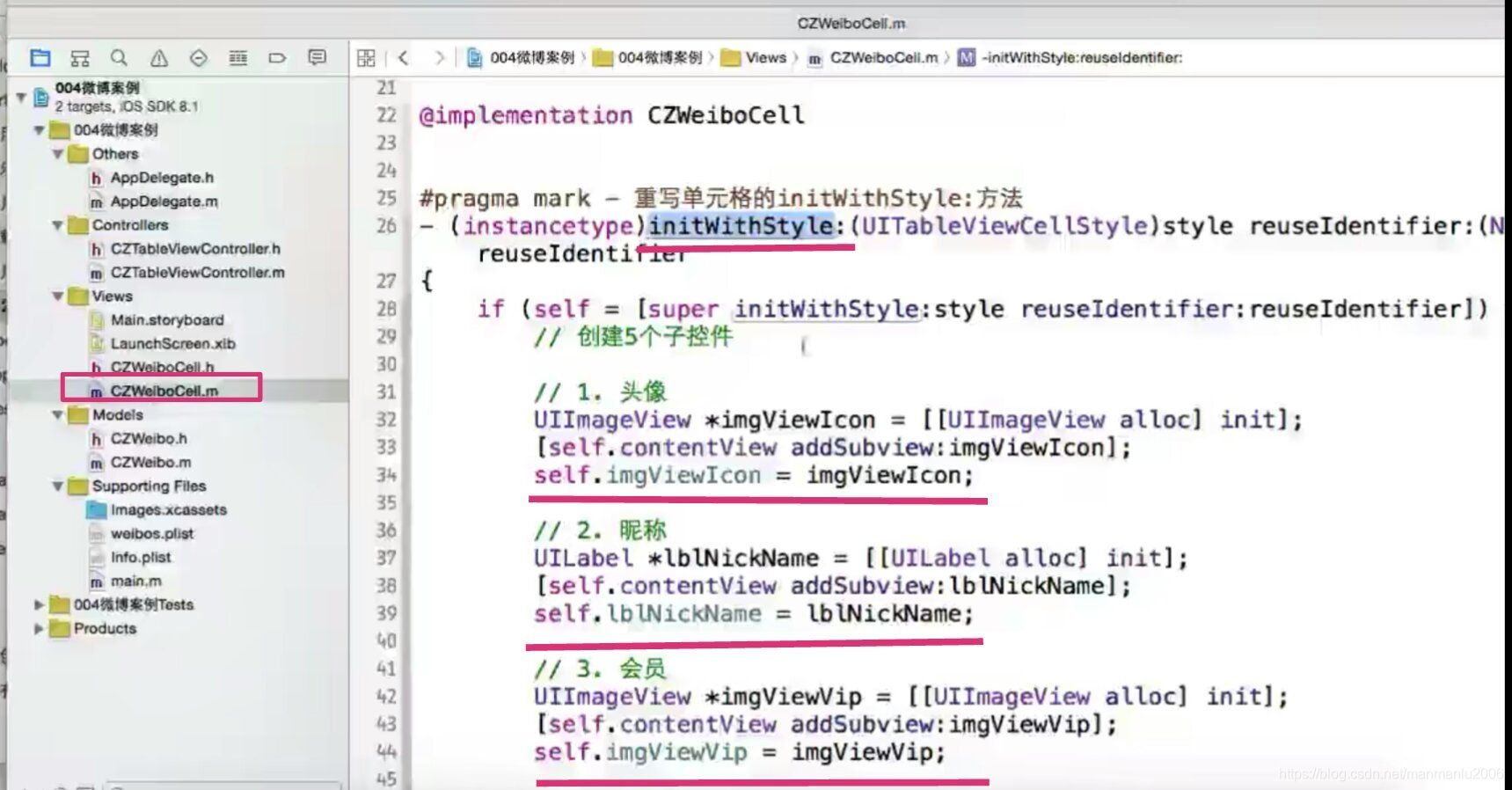Open the Test navigator diamond icon
Screen dimensions: 1512x790
(199, 58)
